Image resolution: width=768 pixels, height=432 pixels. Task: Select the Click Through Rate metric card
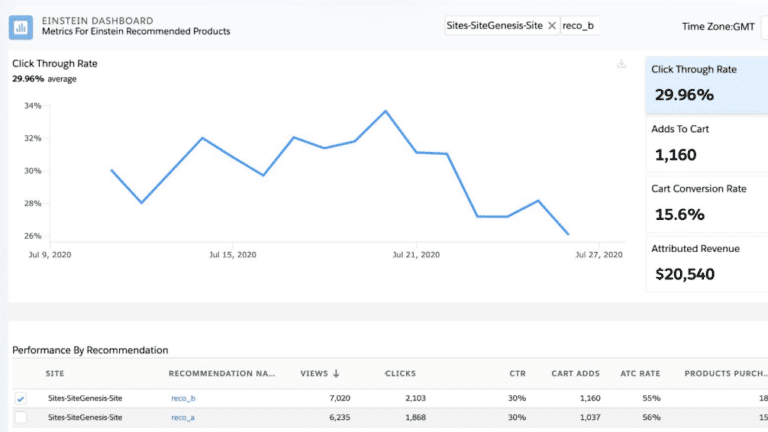point(706,85)
